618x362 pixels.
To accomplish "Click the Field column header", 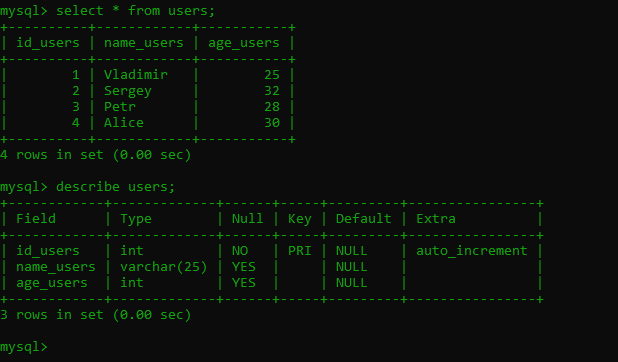I will pos(36,218).
